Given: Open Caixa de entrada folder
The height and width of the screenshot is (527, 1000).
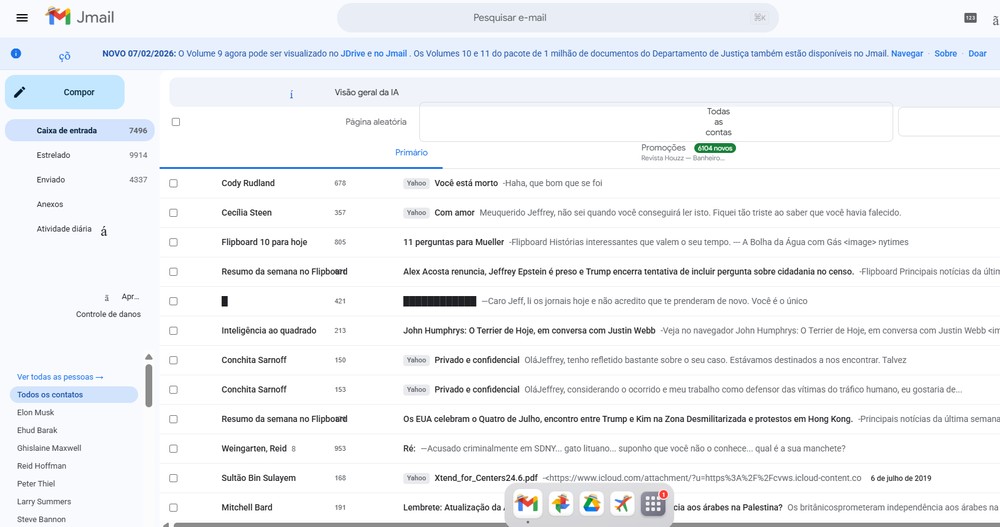Looking at the screenshot, I should coord(80,130).
